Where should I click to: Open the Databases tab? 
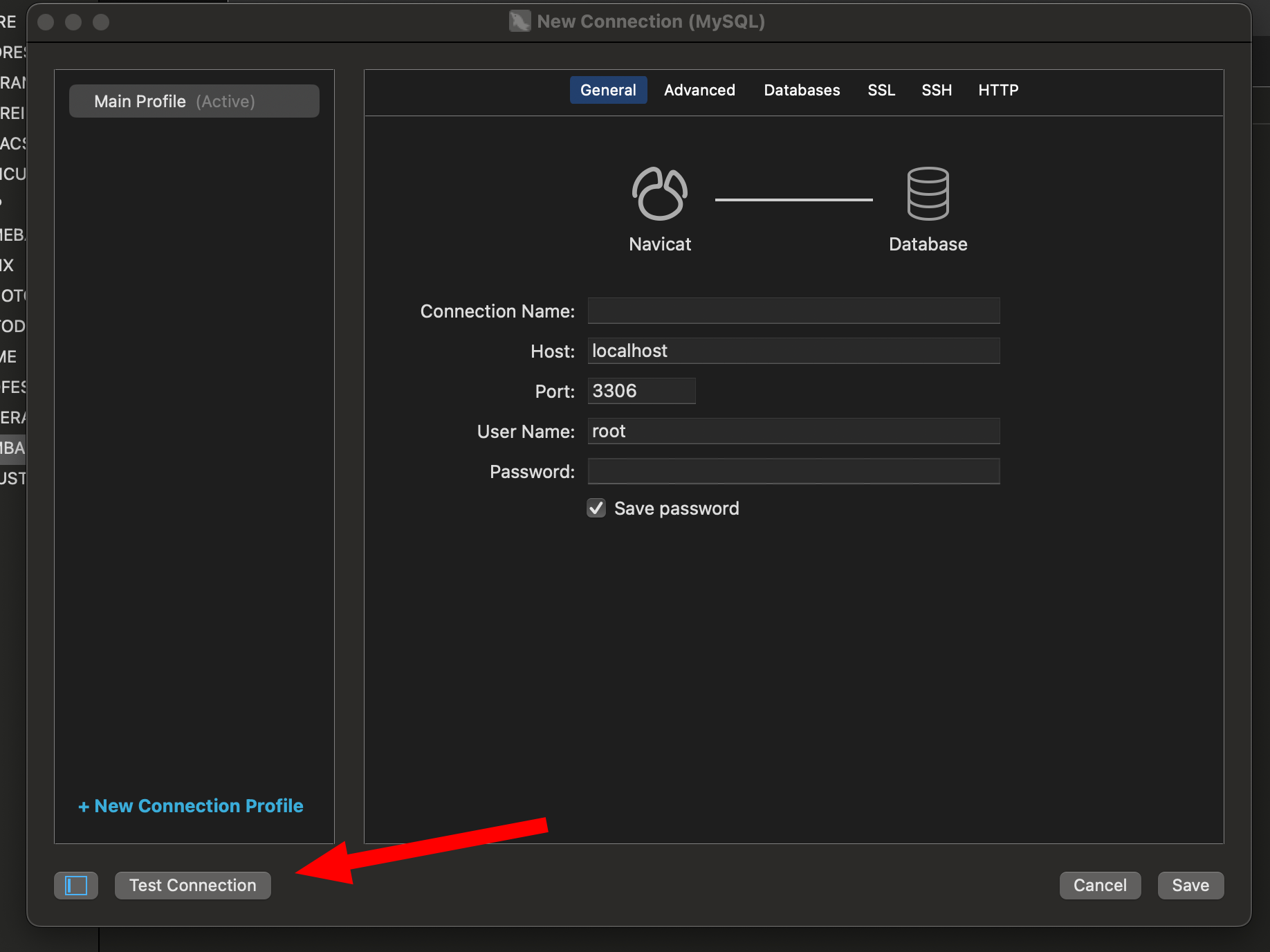(802, 90)
